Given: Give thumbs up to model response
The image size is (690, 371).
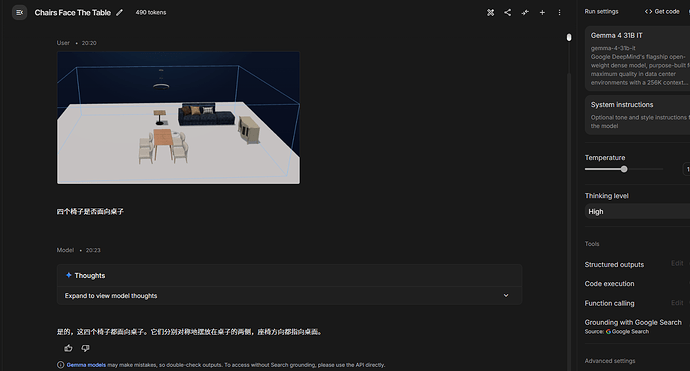Looking at the screenshot, I should point(68,348).
